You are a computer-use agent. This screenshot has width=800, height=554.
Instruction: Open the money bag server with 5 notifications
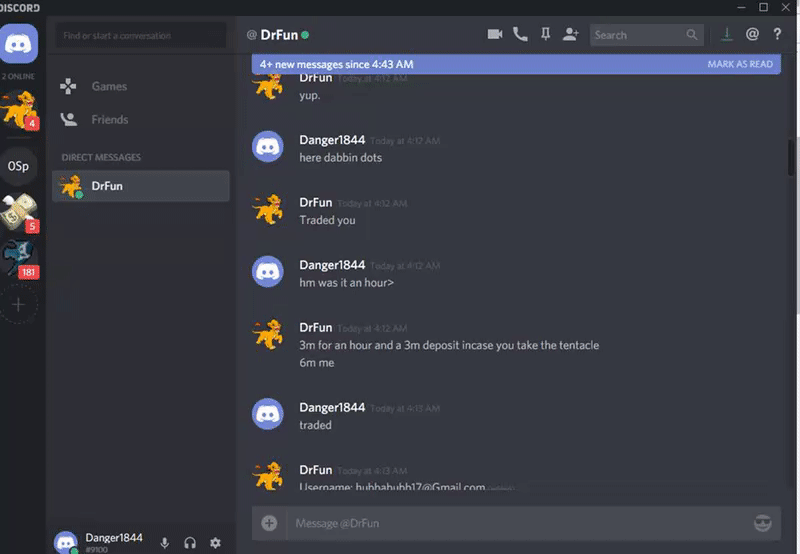pyautogui.click(x=19, y=213)
